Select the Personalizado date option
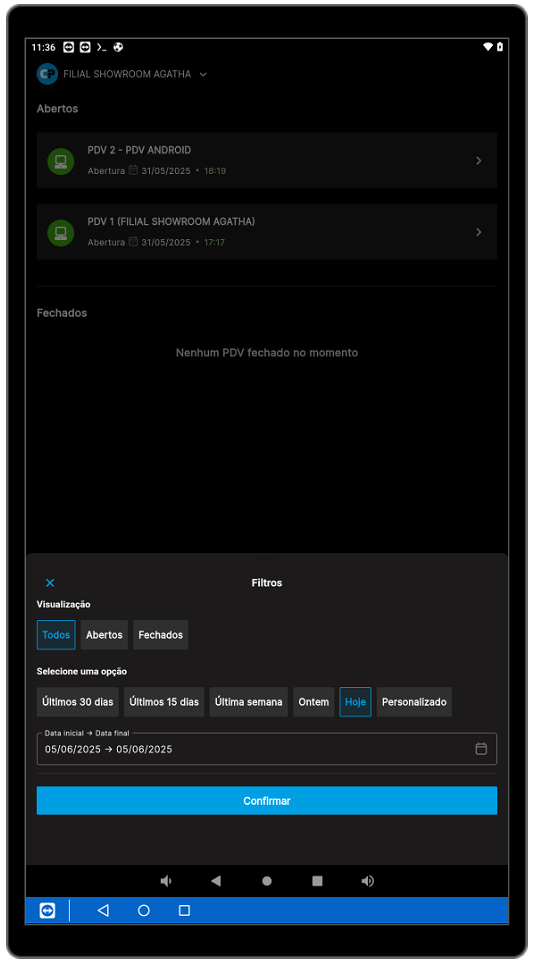533x965 pixels. (414, 702)
